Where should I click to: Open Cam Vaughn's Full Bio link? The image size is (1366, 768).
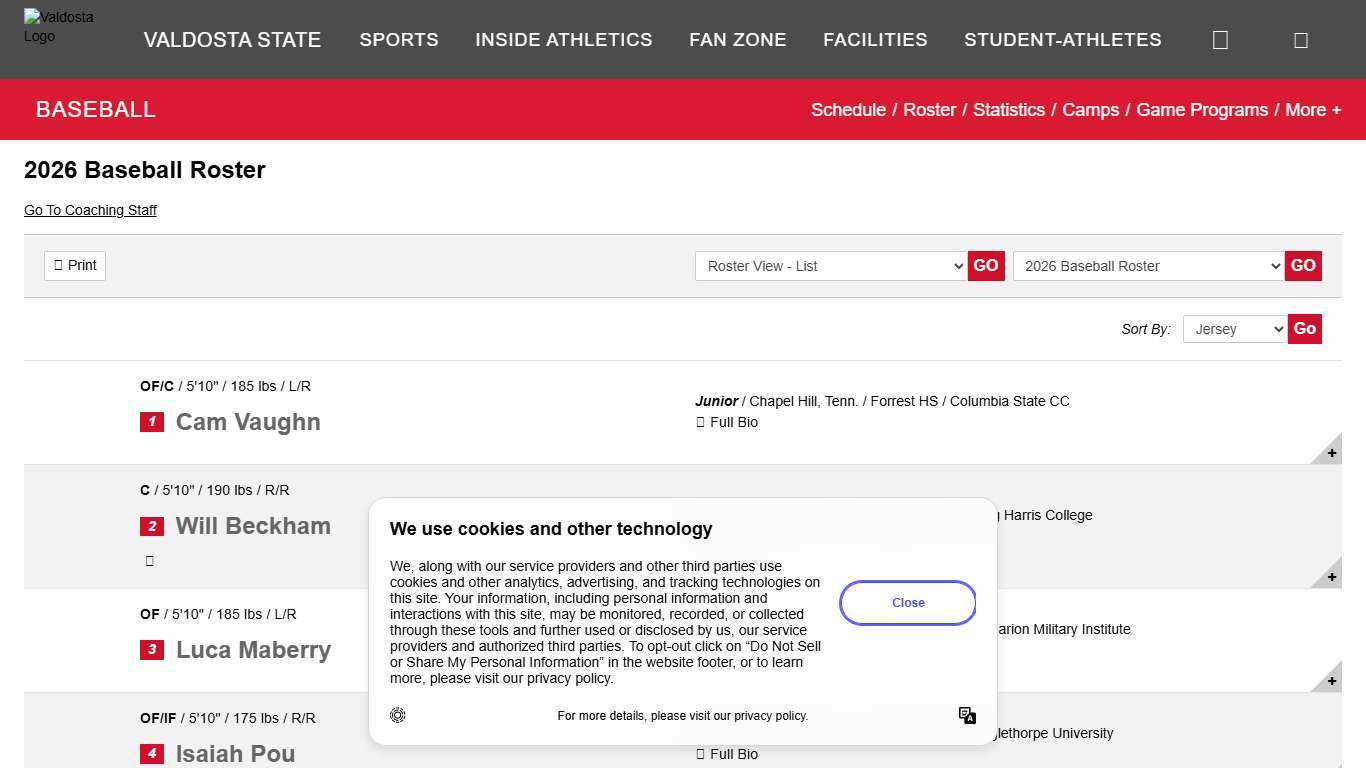(x=733, y=422)
